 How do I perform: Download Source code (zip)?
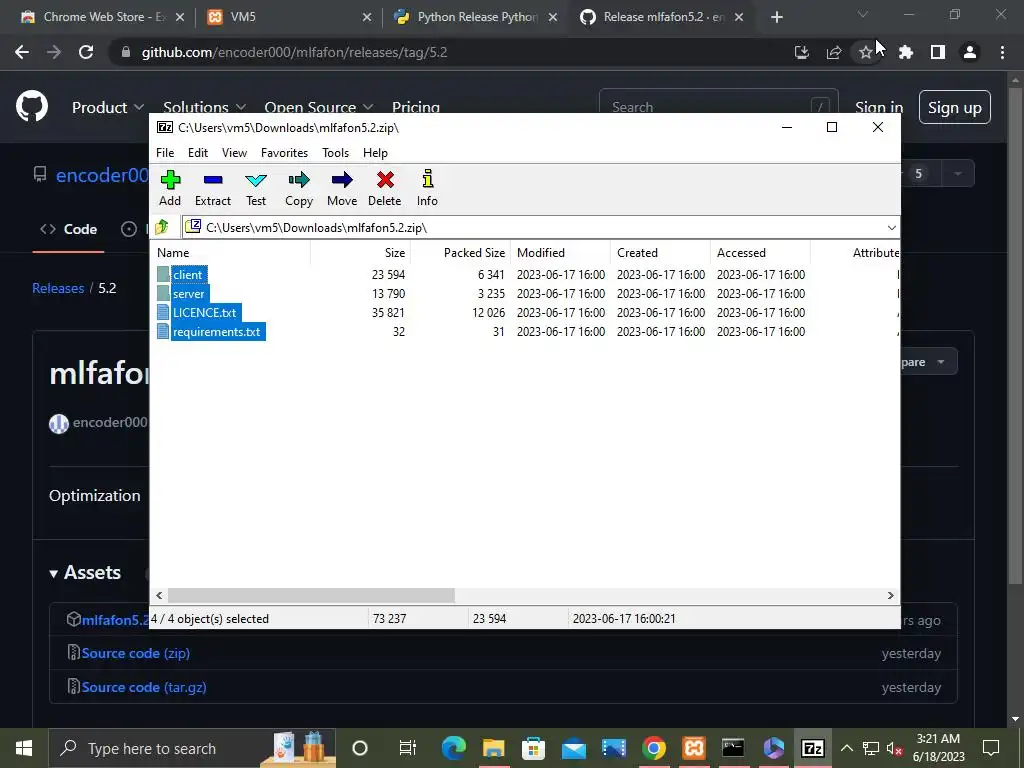tap(136, 653)
